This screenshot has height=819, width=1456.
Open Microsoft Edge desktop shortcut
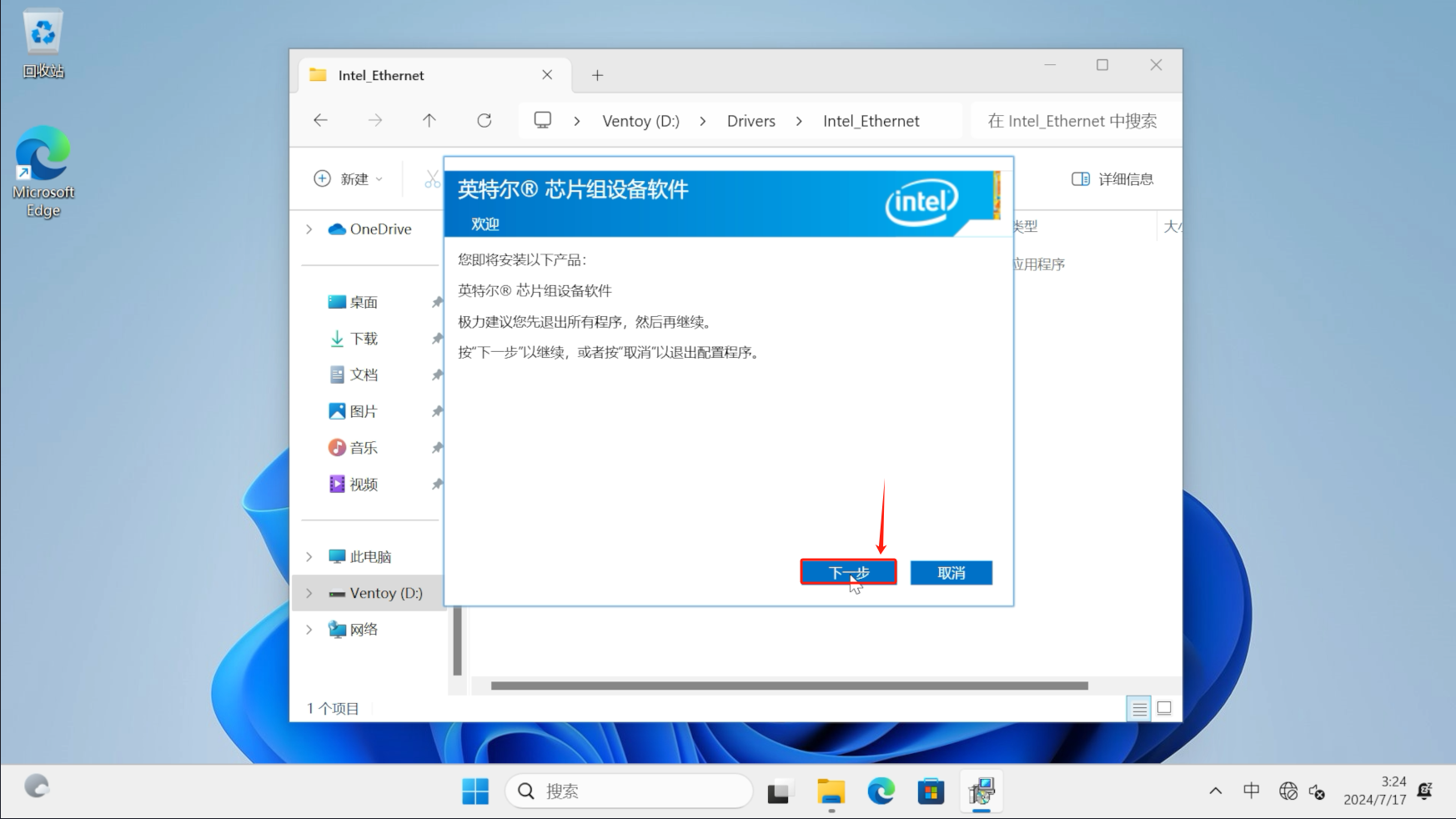43,172
